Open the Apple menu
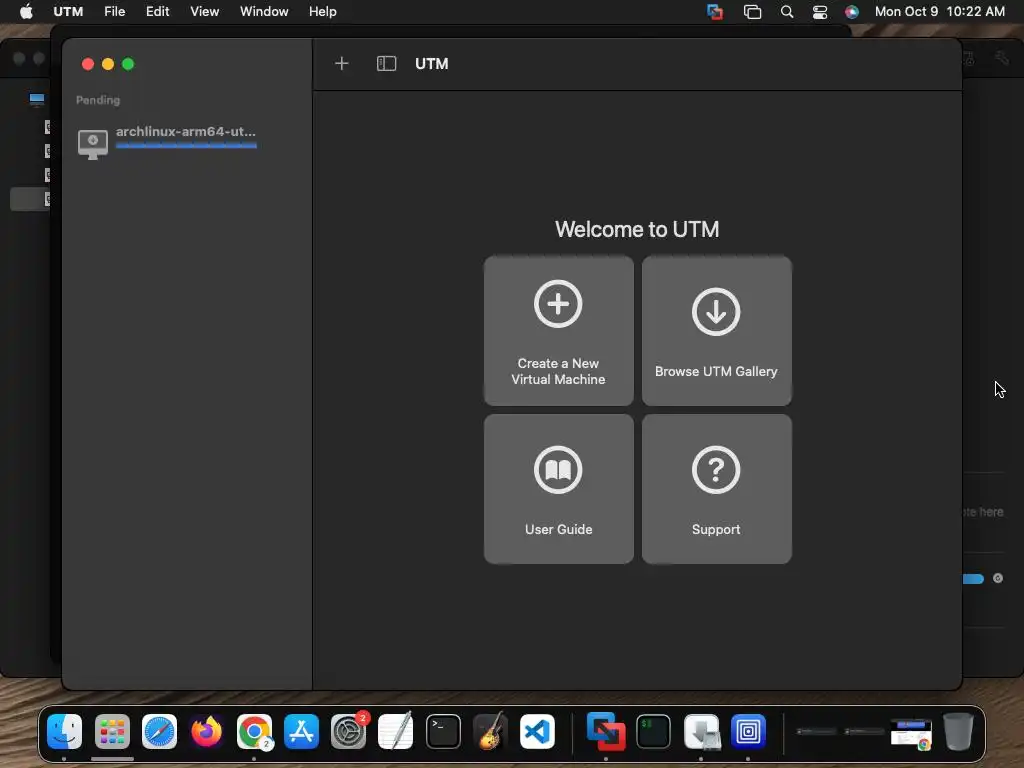Viewport: 1024px width, 768px height. pos(26,12)
